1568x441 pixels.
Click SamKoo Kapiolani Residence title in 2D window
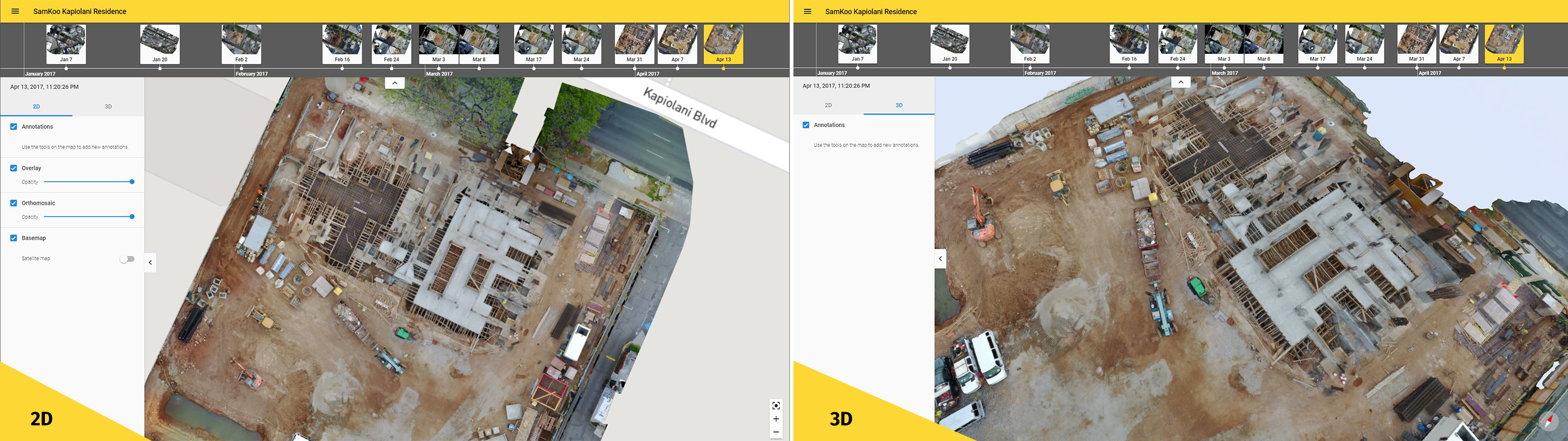point(80,11)
